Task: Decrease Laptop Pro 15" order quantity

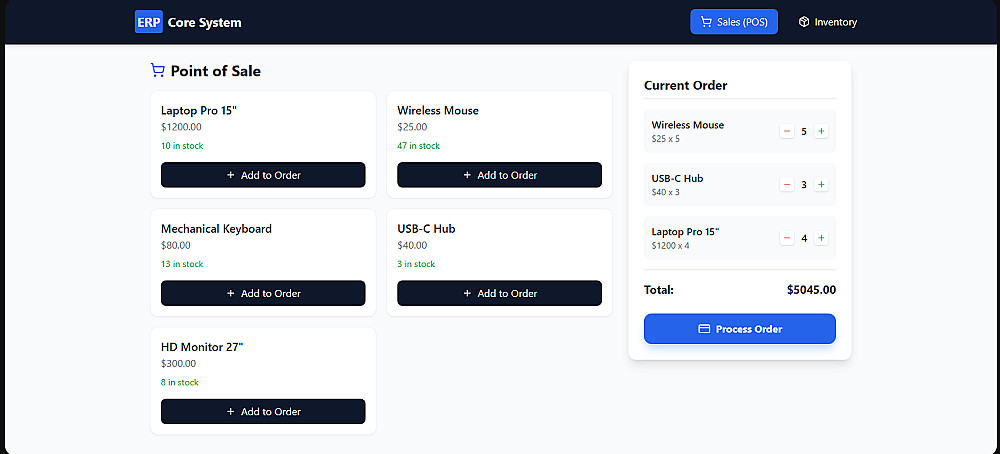Action: pos(787,238)
